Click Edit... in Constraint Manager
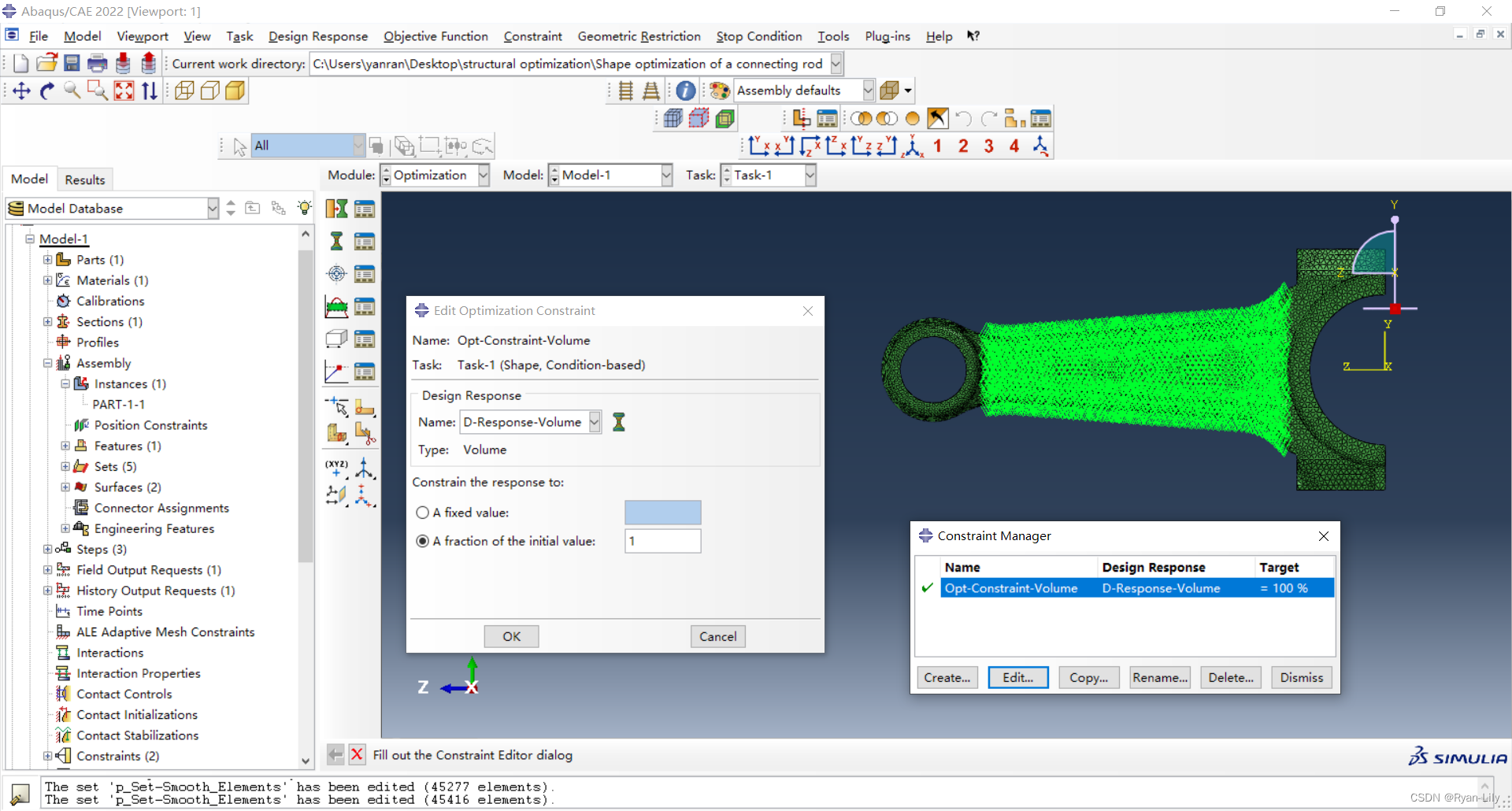1512x811 pixels. tap(1018, 677)
